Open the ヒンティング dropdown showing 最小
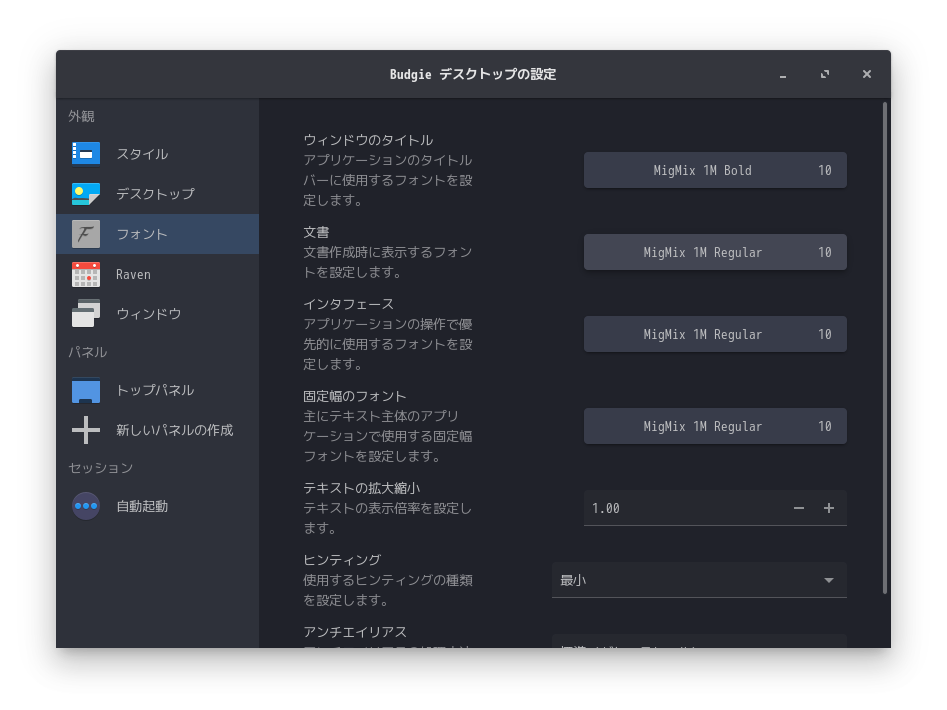 (x=699, y=580)
